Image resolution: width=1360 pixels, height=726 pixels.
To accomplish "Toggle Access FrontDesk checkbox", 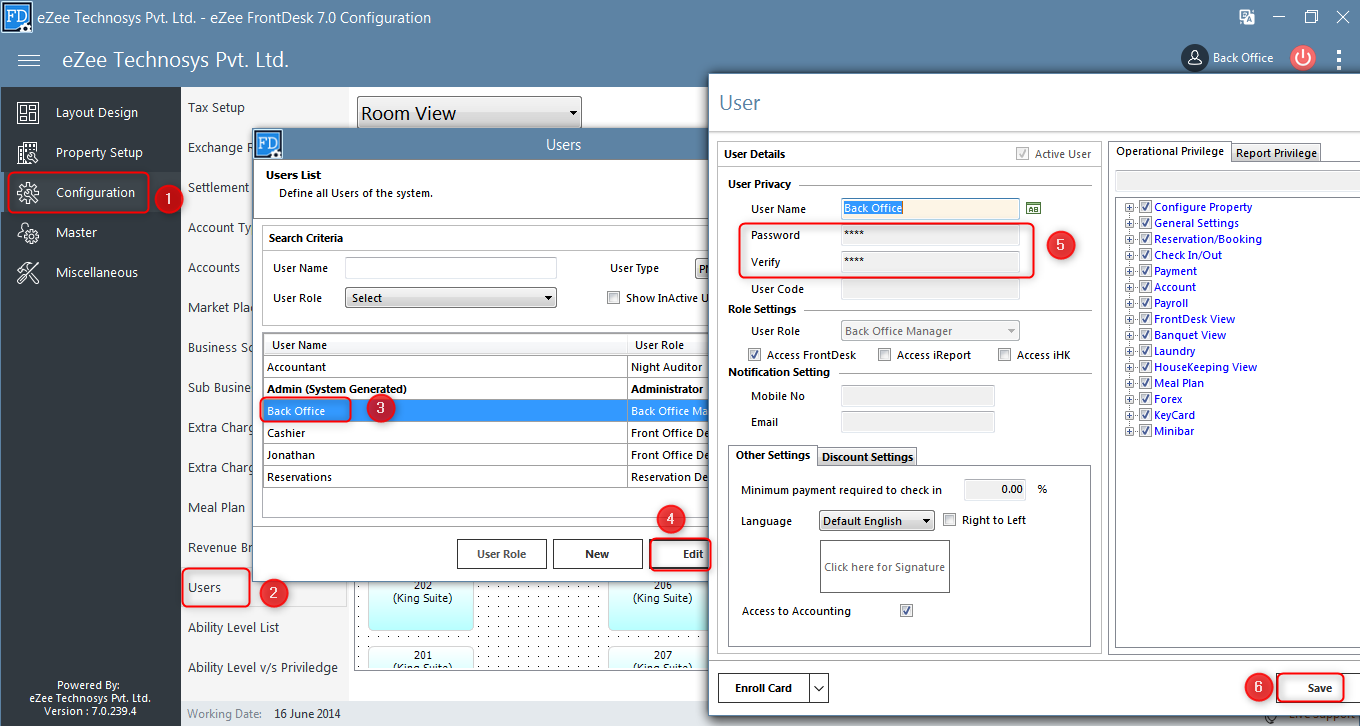I will pyautogui.click(x=755, y=355).
